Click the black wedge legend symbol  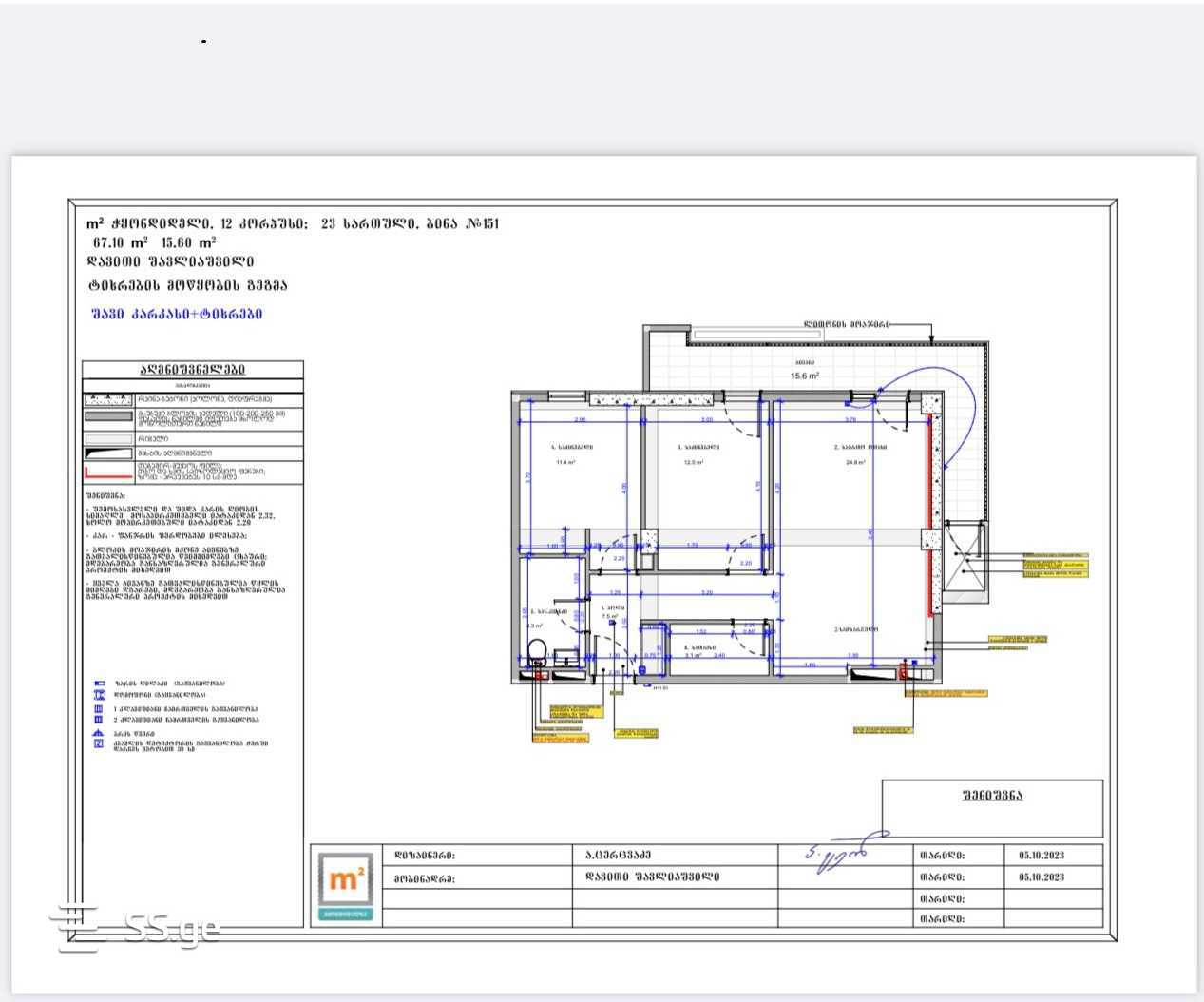click(x=107, y=453)
